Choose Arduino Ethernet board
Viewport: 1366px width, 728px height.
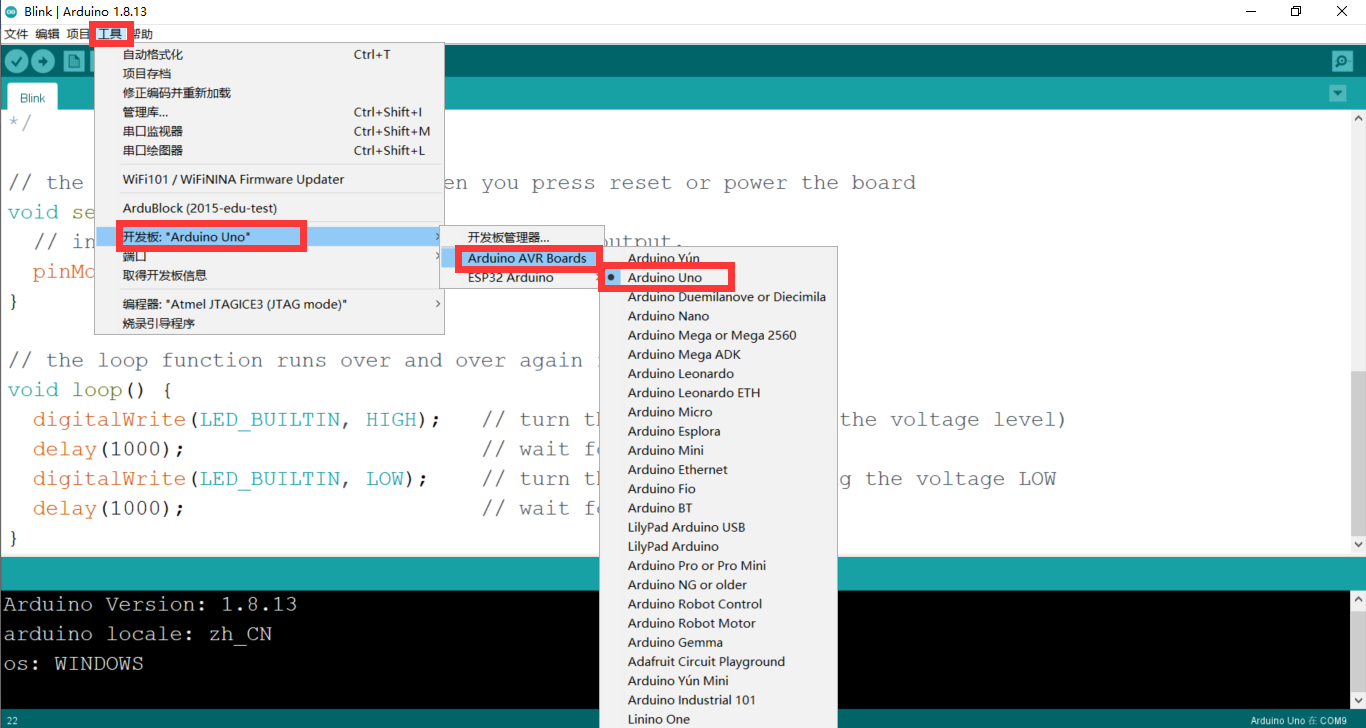coord(718,470)
